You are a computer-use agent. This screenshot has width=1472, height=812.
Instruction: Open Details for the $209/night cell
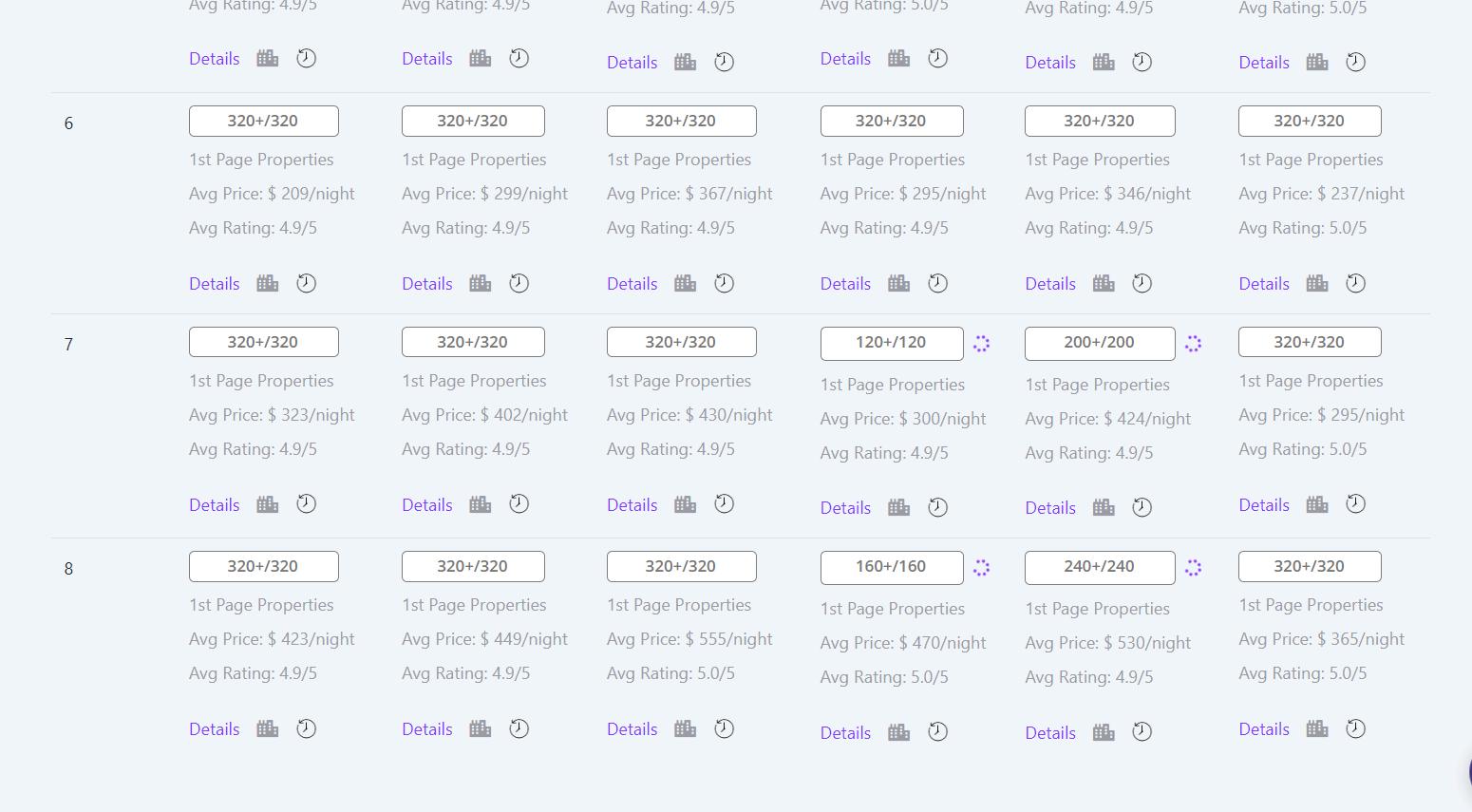click(215, 284)
